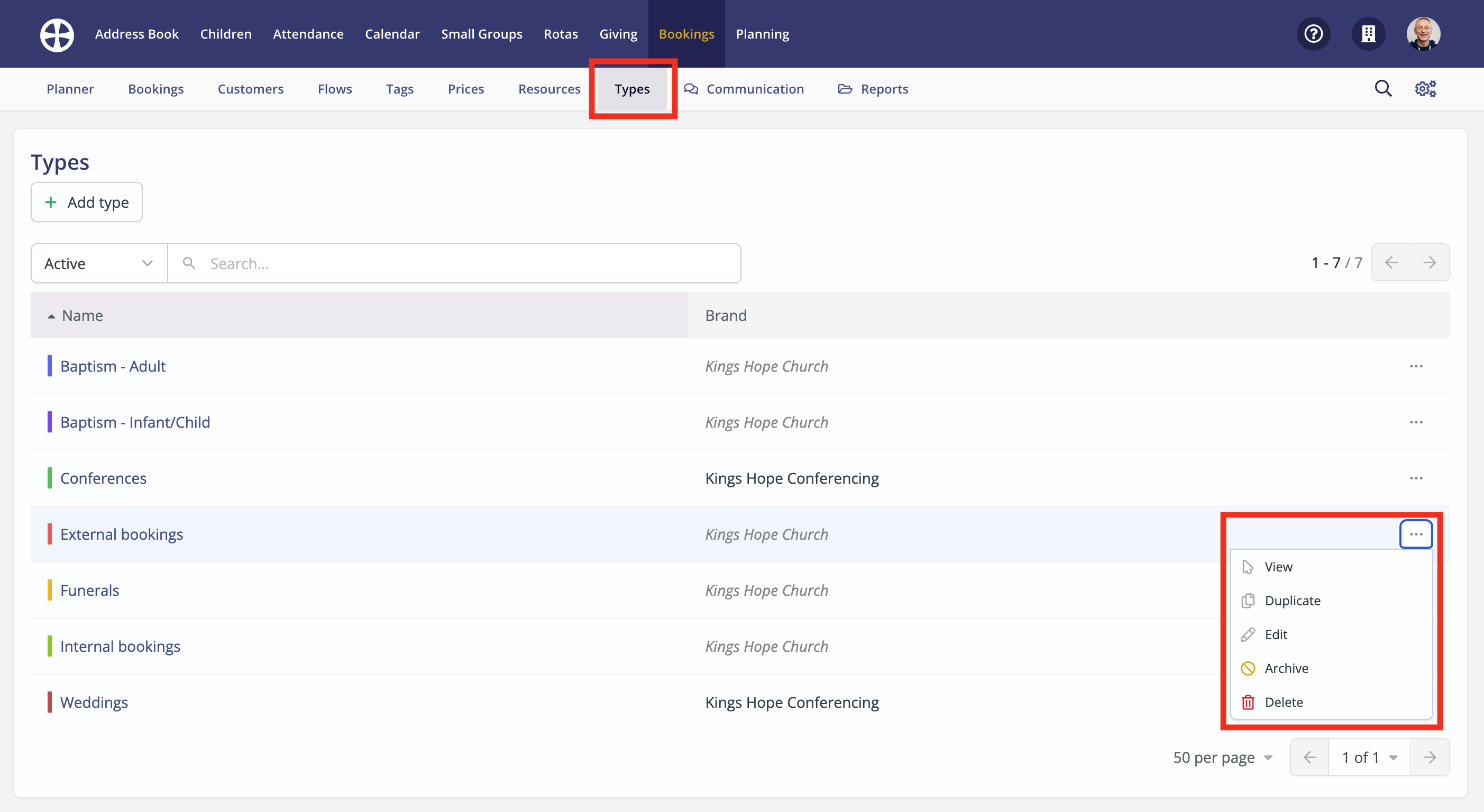Click the Search types input field
1484x812 pixels.
coord(454,263)
